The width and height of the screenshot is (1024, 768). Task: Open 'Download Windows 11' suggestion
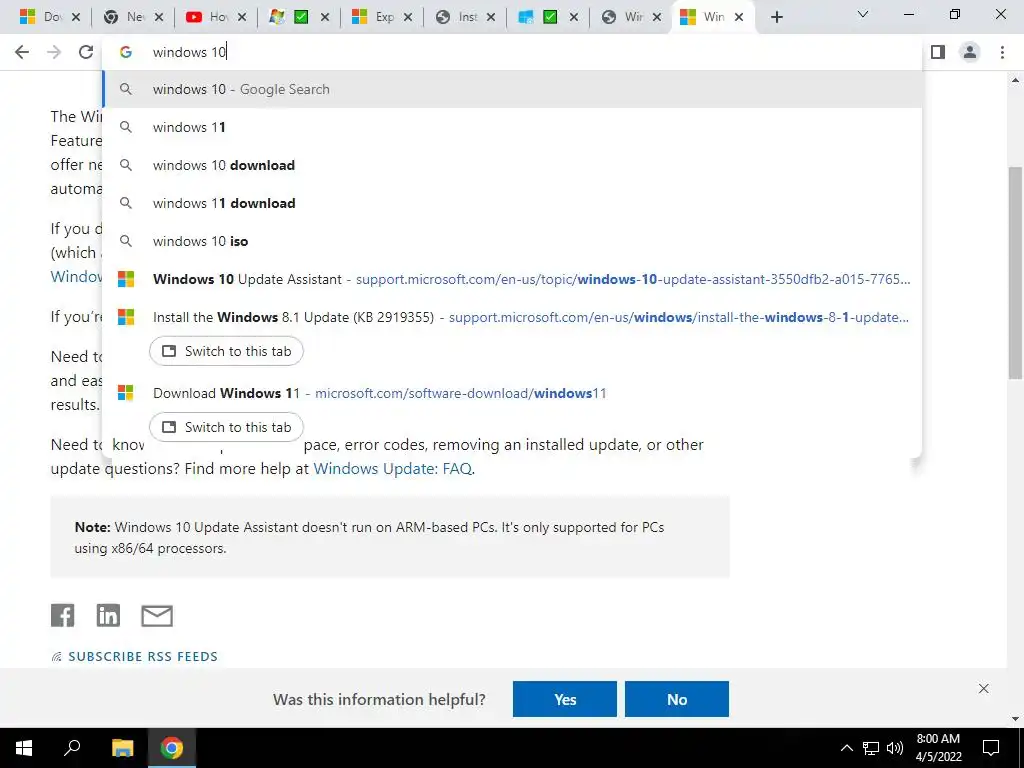click(x=512, y=393)
